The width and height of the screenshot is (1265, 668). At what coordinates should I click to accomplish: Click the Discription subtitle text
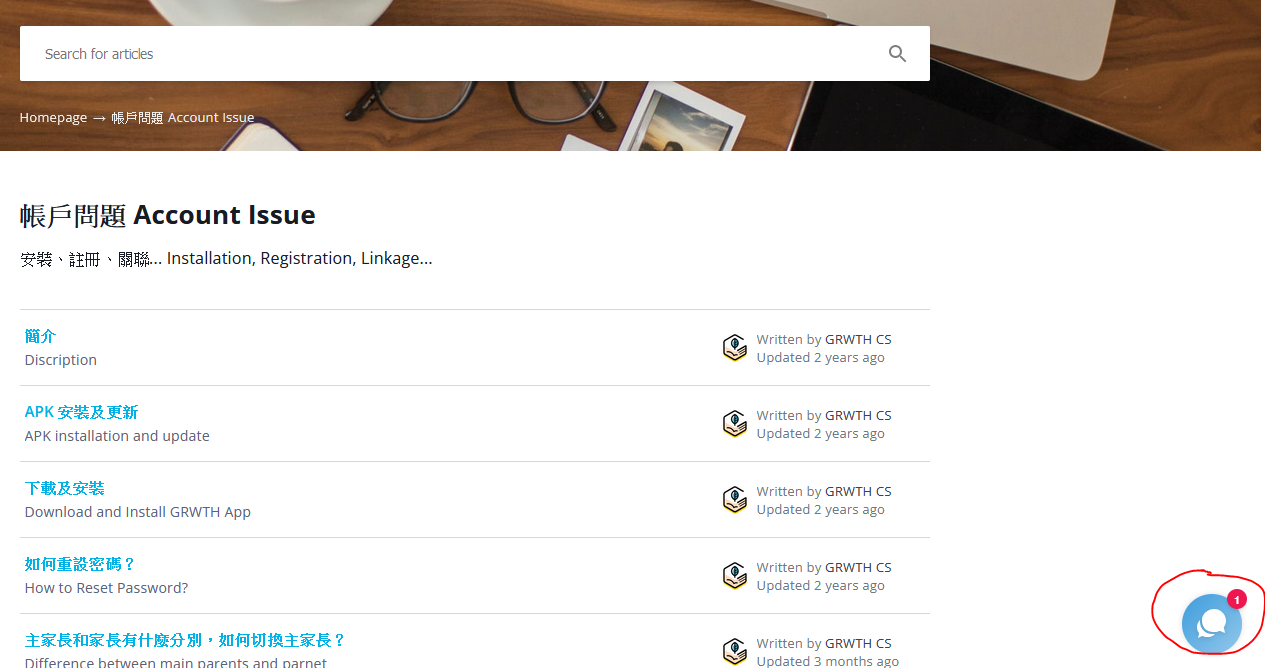pos(61,360)
